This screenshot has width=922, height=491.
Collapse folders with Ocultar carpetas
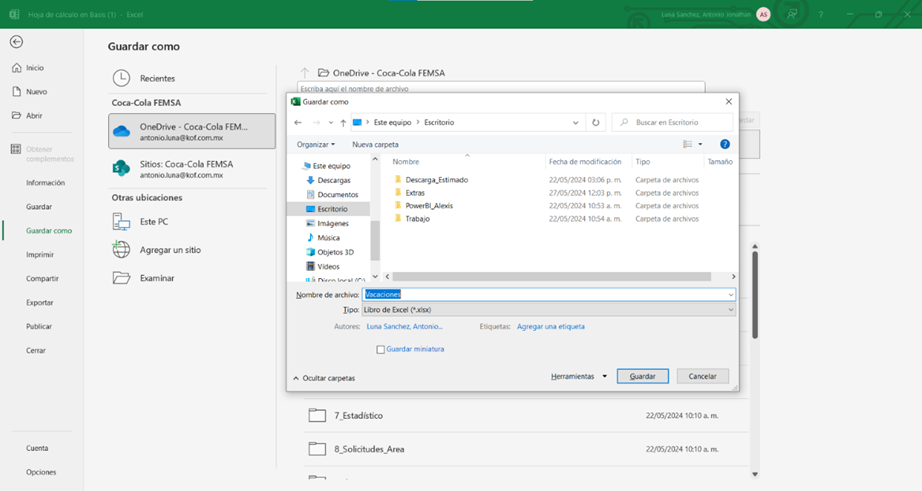tap(323, 378)
